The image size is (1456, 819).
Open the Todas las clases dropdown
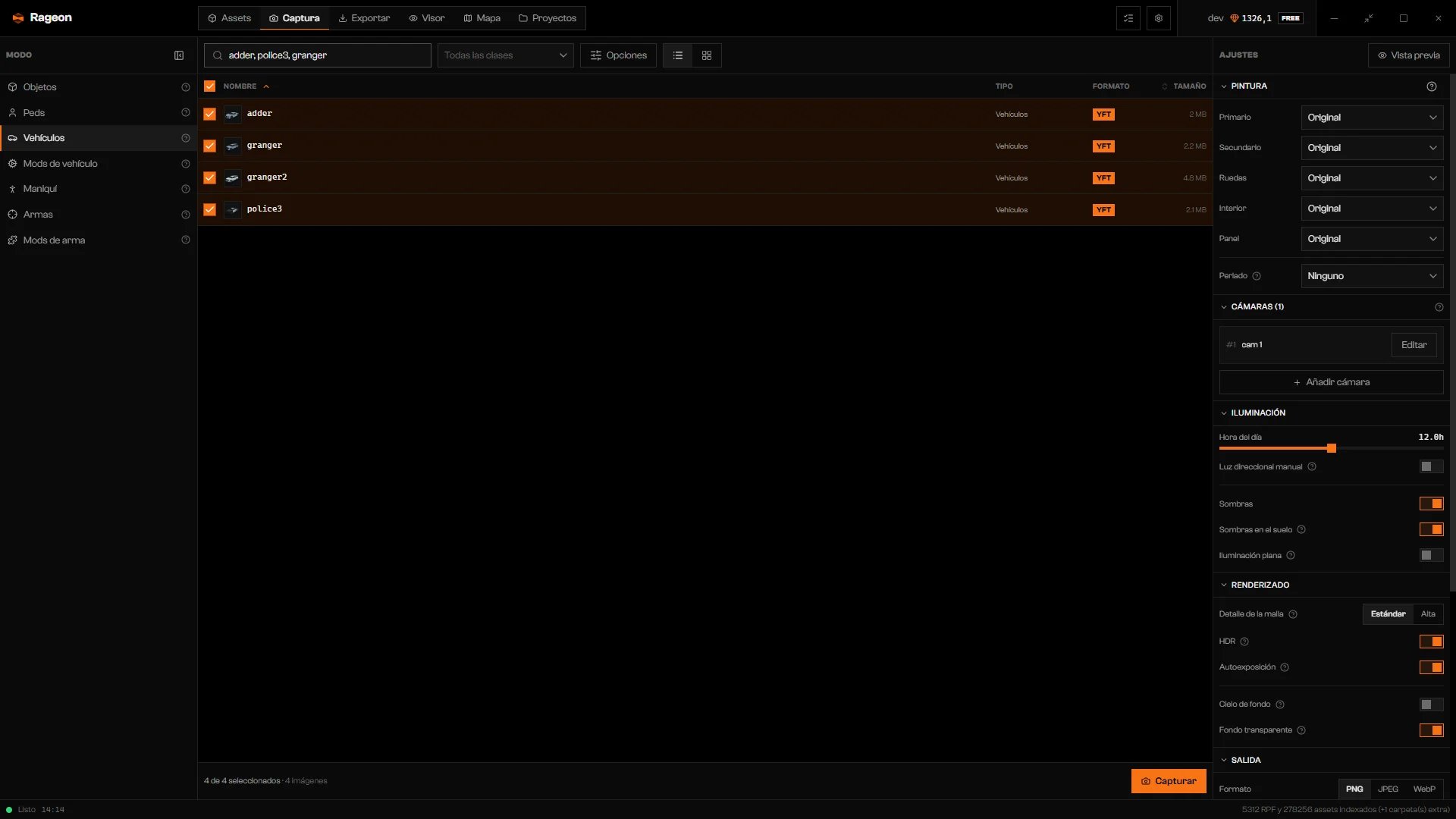pos(506,55)
